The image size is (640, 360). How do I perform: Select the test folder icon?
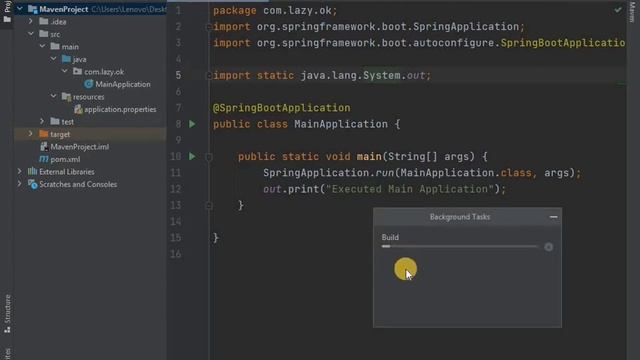55,121
